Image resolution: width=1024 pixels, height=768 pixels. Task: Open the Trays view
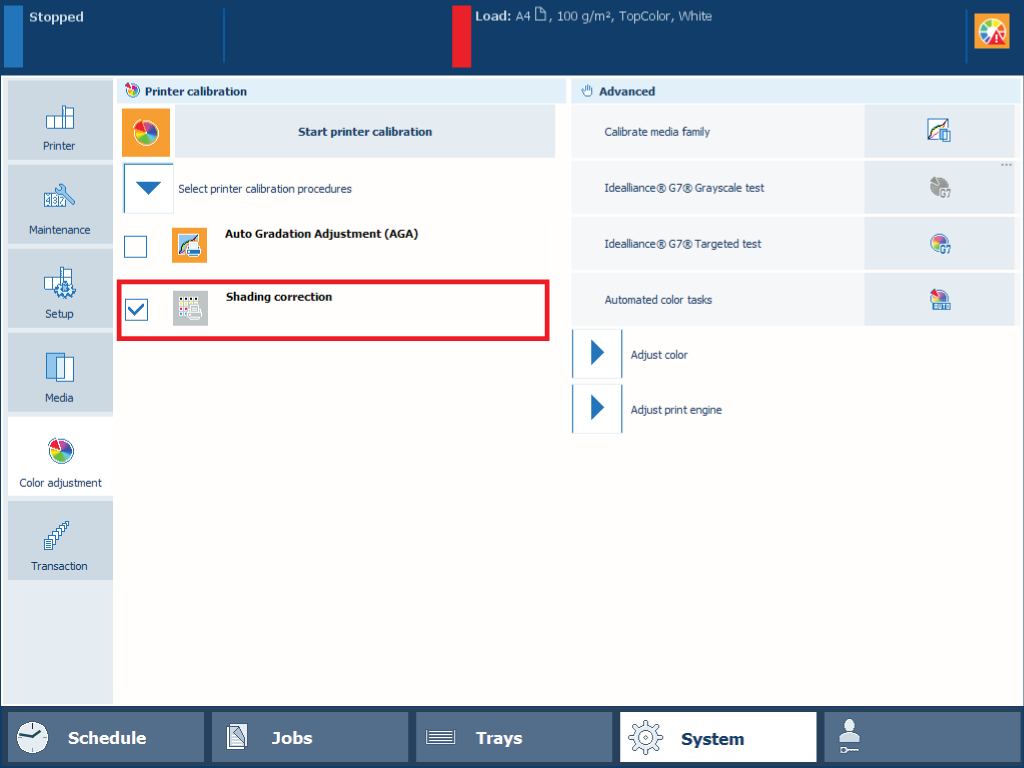tap(513, 738)
